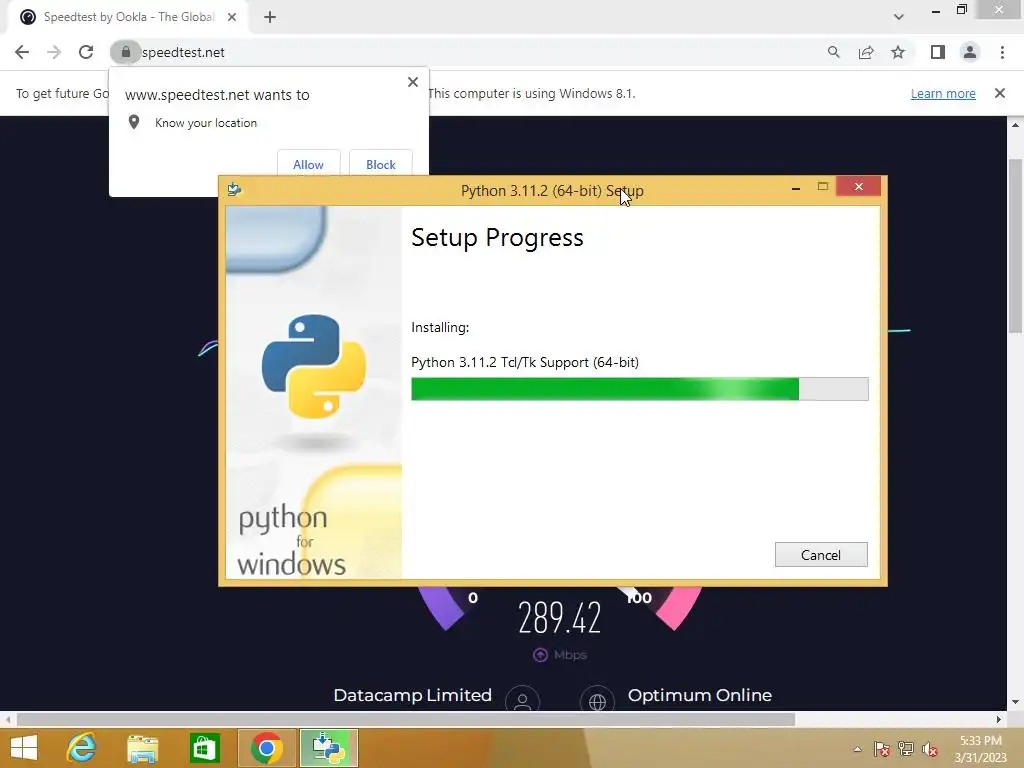The image size is (1024, 768).
Task: Click the scroll down arrow of page
Action: click(x=1015, y=703)
